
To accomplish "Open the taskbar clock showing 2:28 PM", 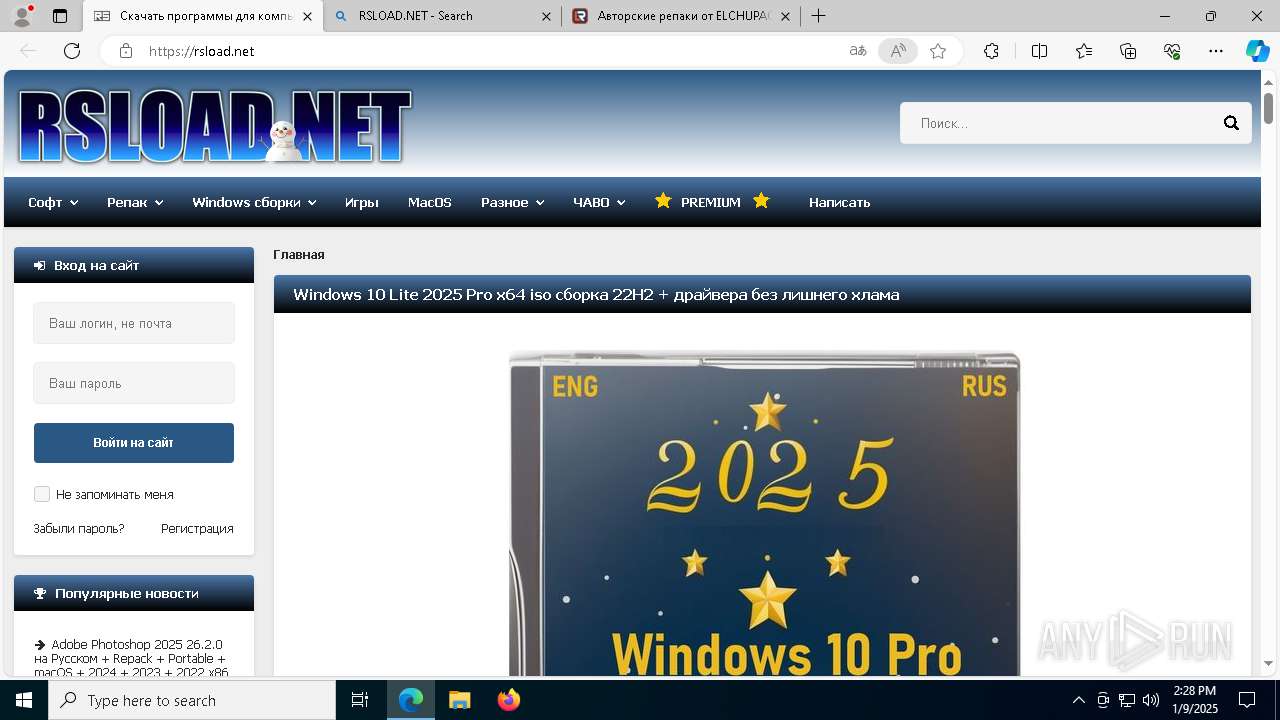I will [x=1194, y=700].
